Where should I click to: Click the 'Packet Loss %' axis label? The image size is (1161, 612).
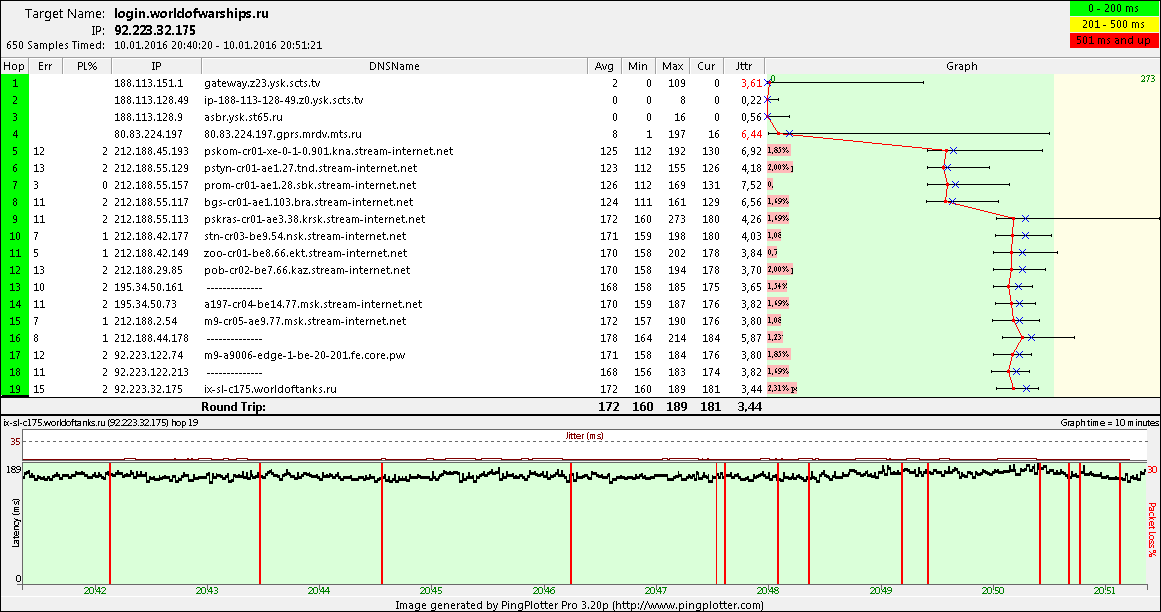1152,530
